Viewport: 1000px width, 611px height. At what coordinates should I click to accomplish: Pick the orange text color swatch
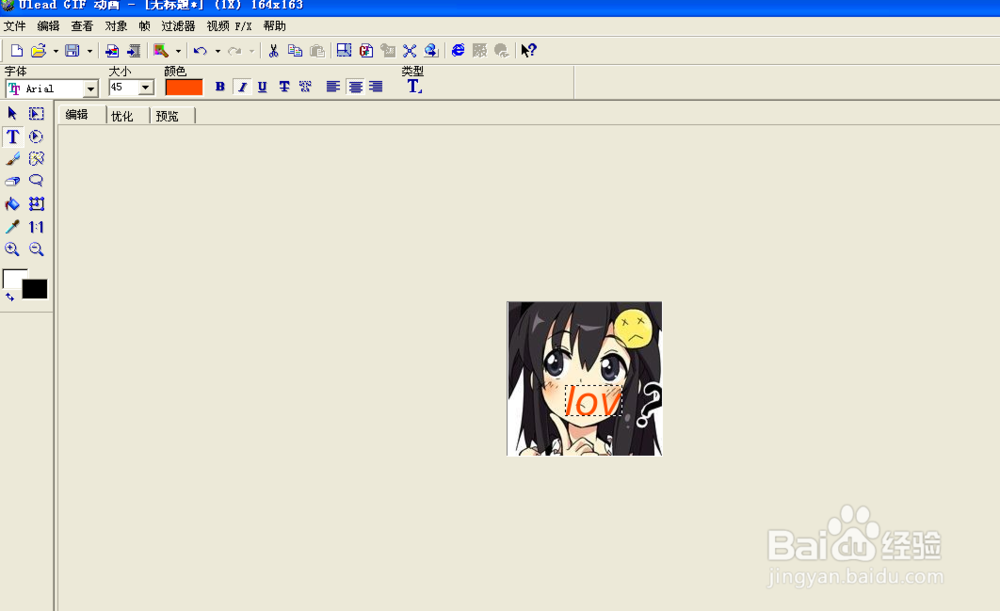click(184, 87)
